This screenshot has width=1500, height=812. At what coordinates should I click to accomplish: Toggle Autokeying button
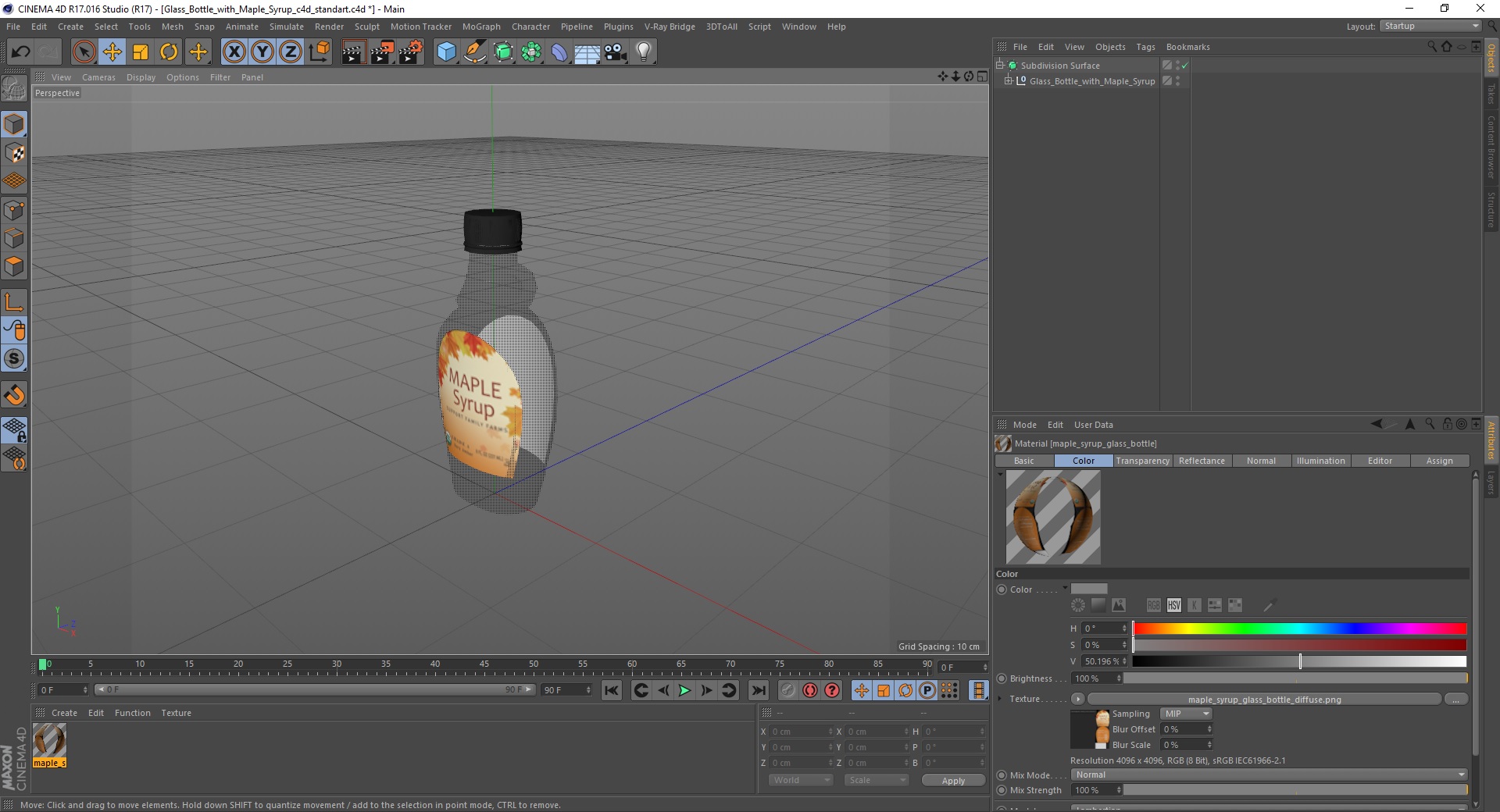[810, 690]
